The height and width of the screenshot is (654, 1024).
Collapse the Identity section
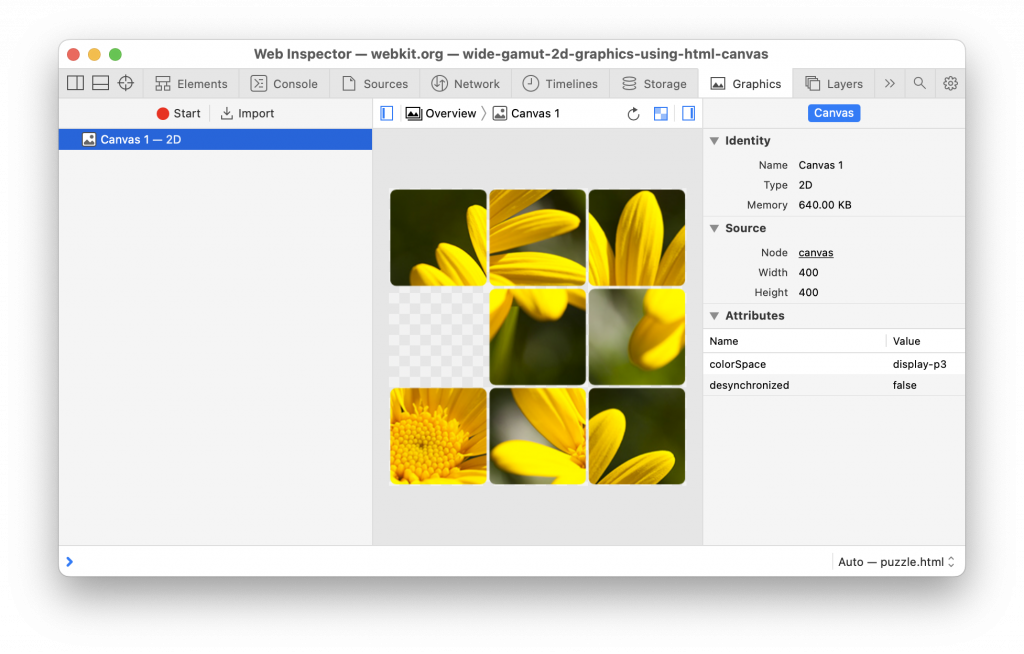point(714,141)
